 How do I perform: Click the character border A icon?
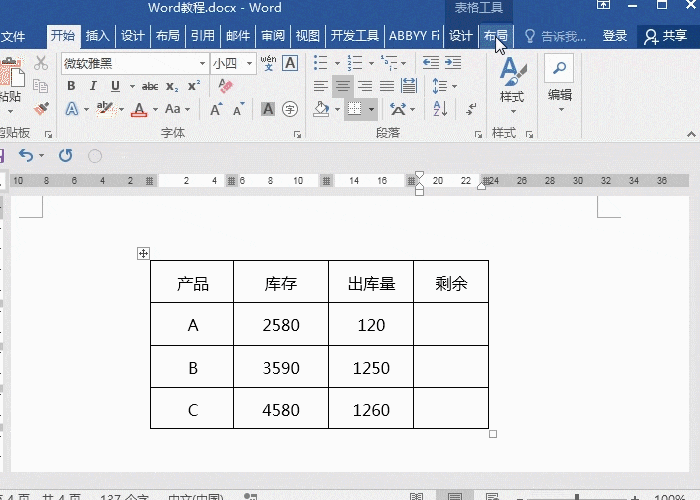290,63
